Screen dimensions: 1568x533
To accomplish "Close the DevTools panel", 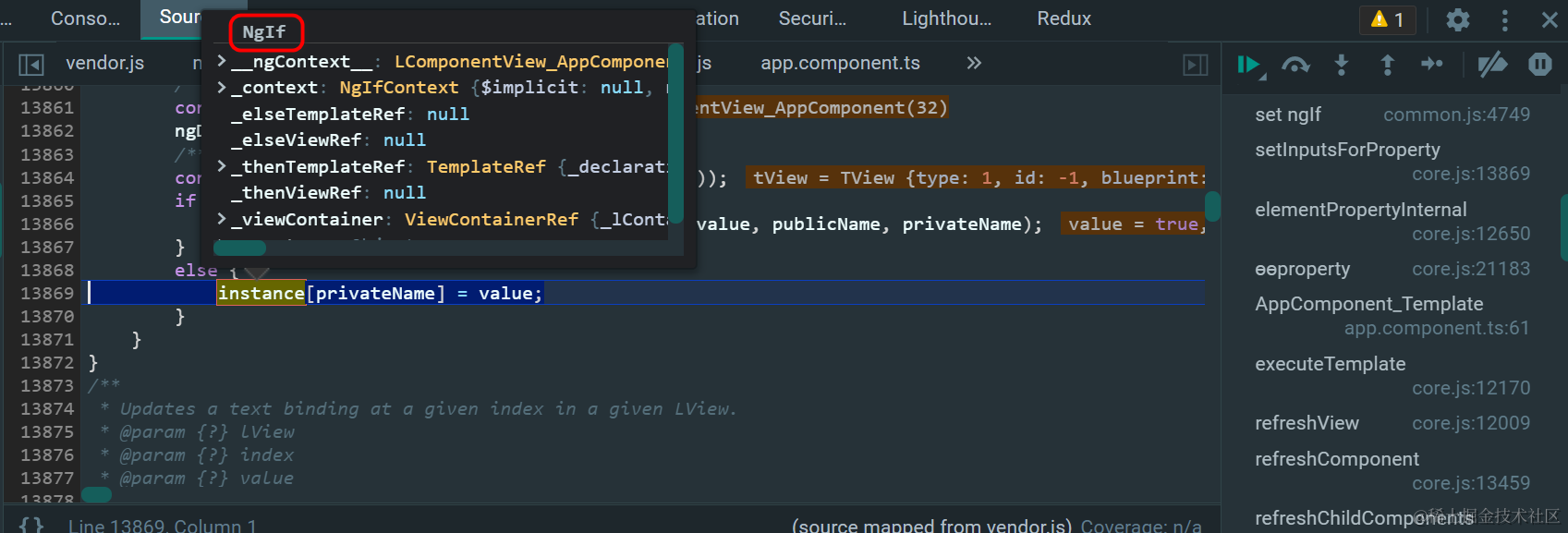I will 1550,19.
